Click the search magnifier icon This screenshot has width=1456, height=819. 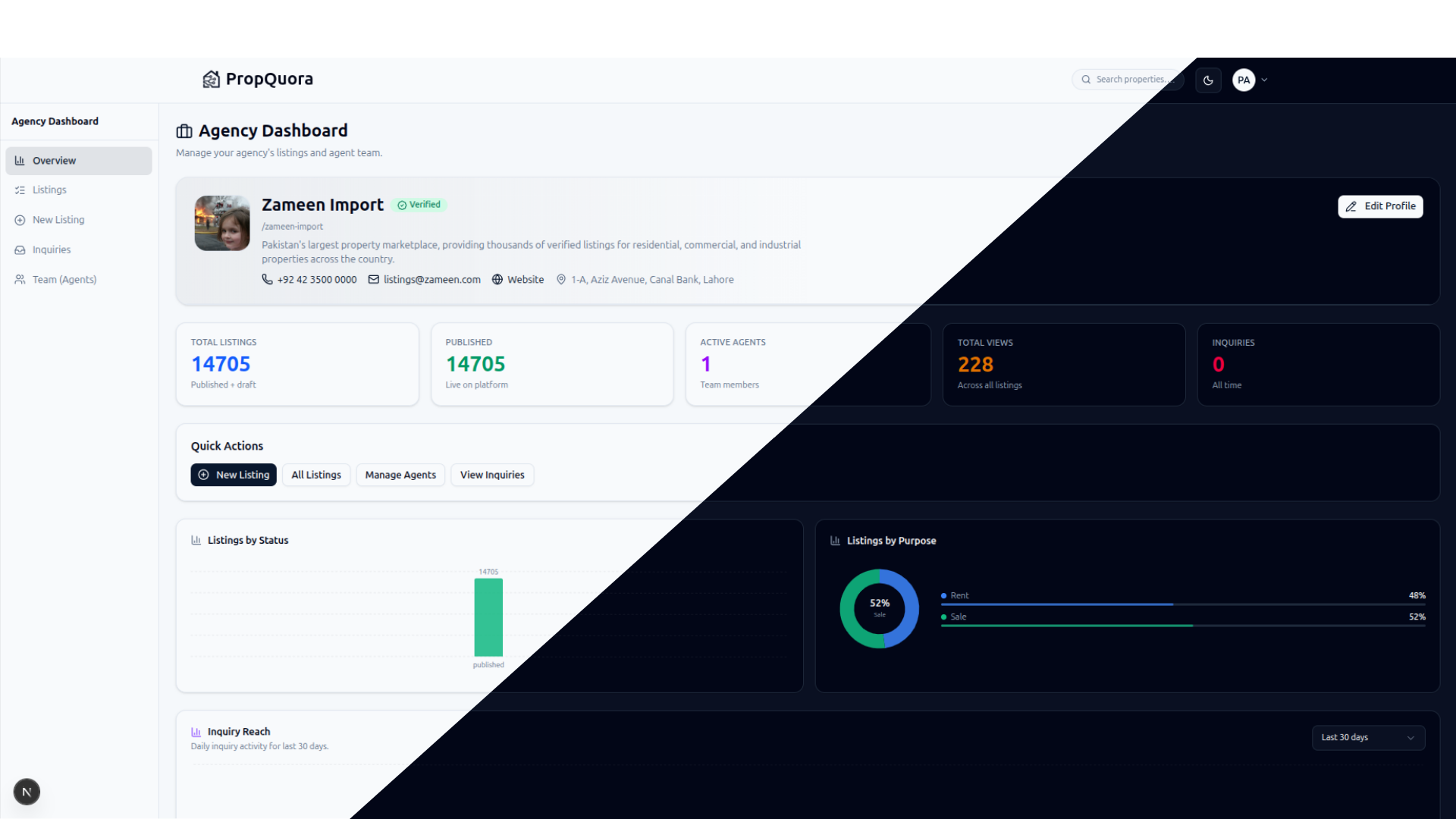1086,79
